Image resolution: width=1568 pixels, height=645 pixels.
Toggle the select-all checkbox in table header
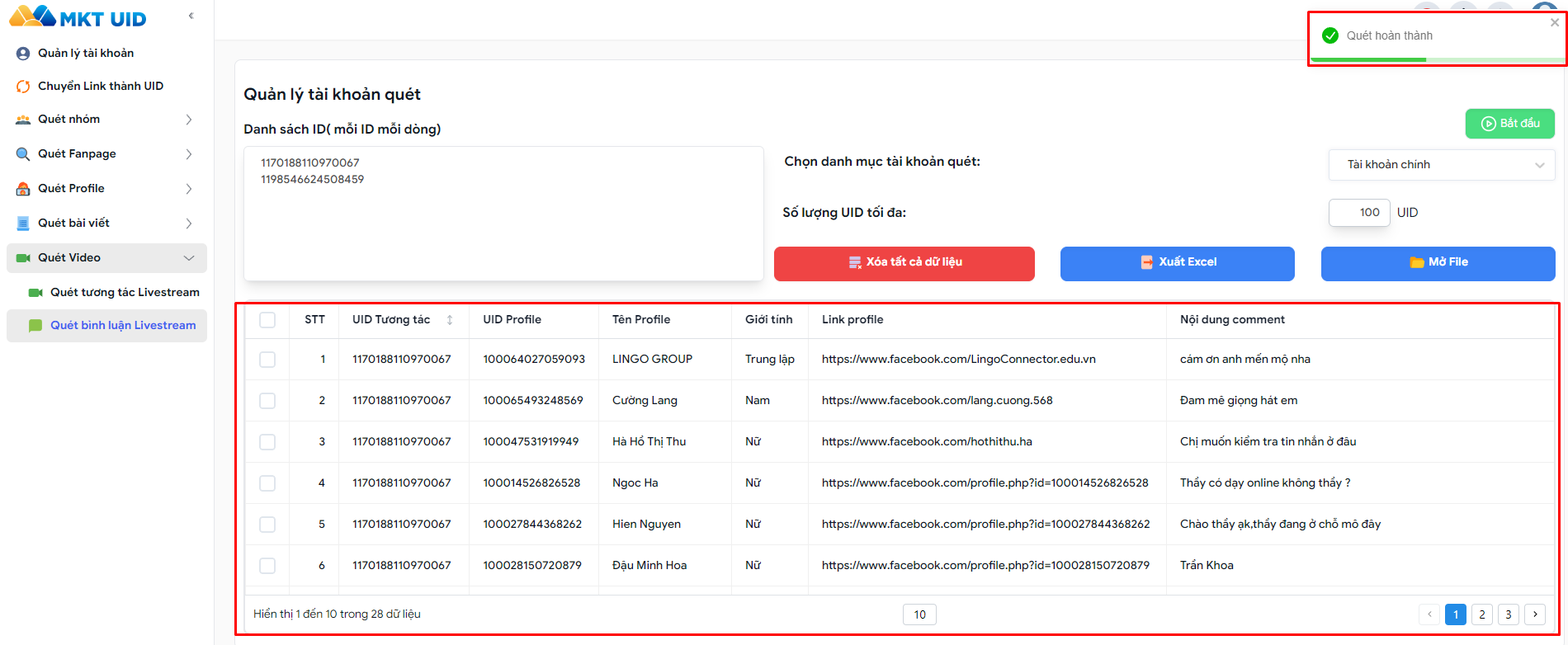(267, 320)
